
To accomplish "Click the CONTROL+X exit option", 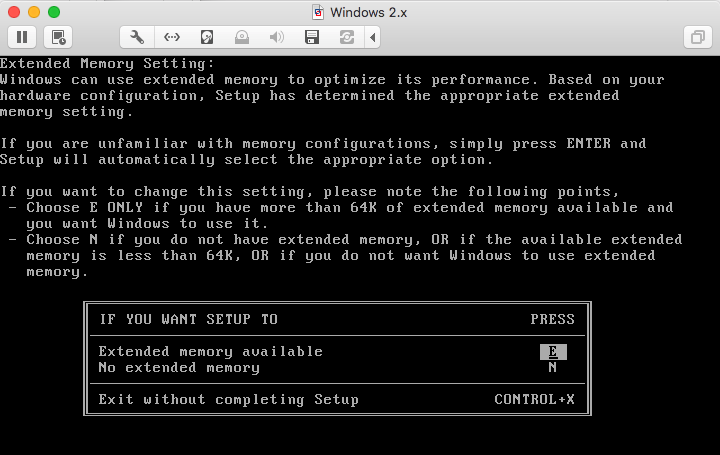I will pyautogui.click(x=534, y=399).
